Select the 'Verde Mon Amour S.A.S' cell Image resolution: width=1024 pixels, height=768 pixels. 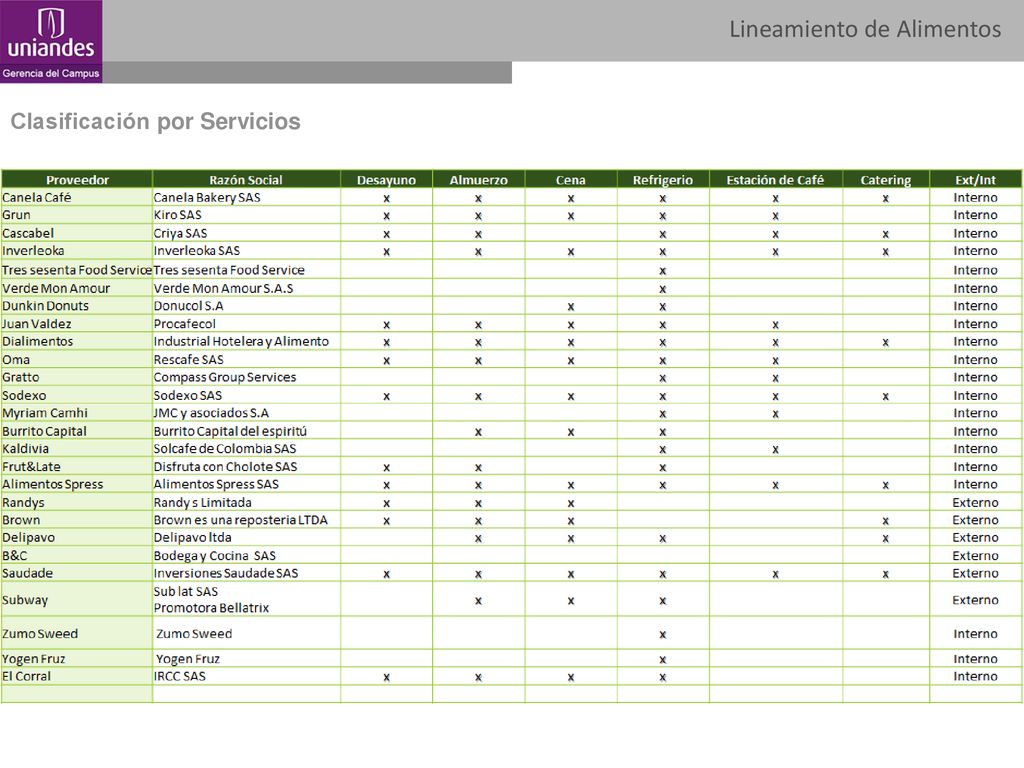pos(246,288)
